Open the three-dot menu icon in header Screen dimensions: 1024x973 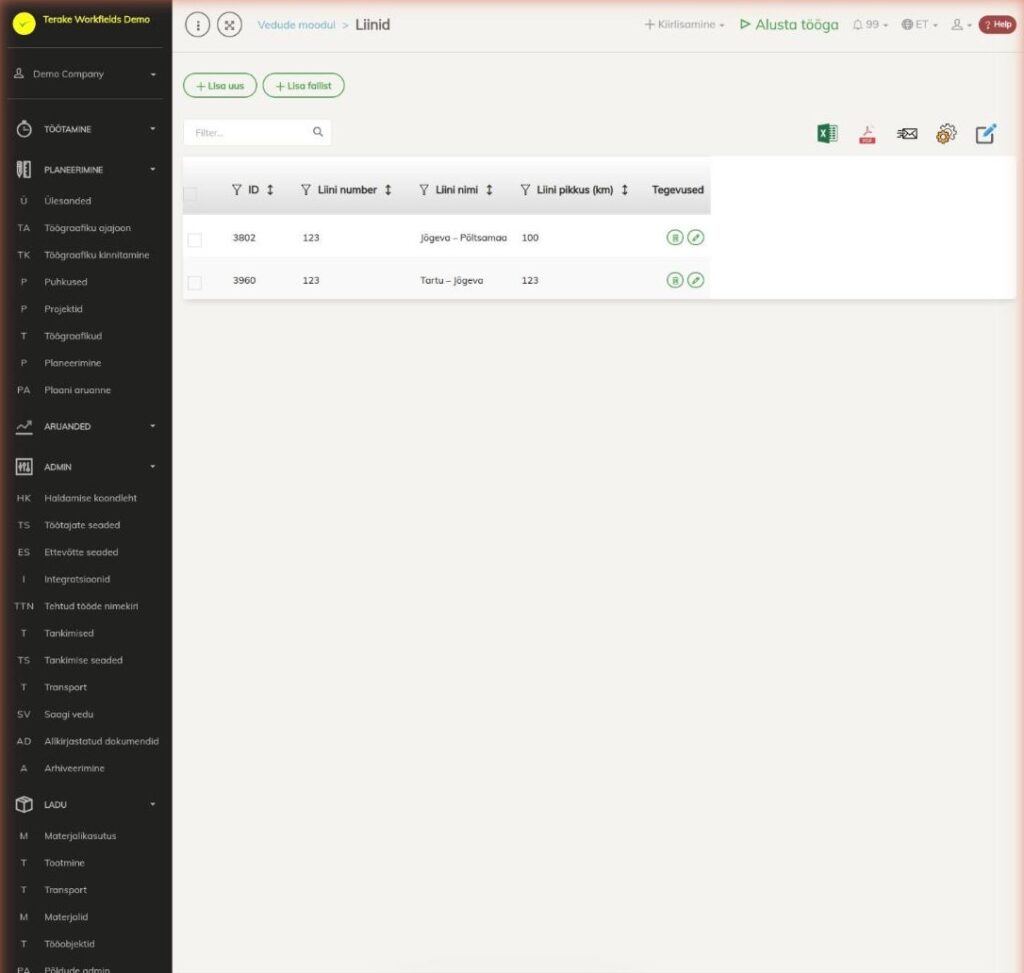click(197, 25)
